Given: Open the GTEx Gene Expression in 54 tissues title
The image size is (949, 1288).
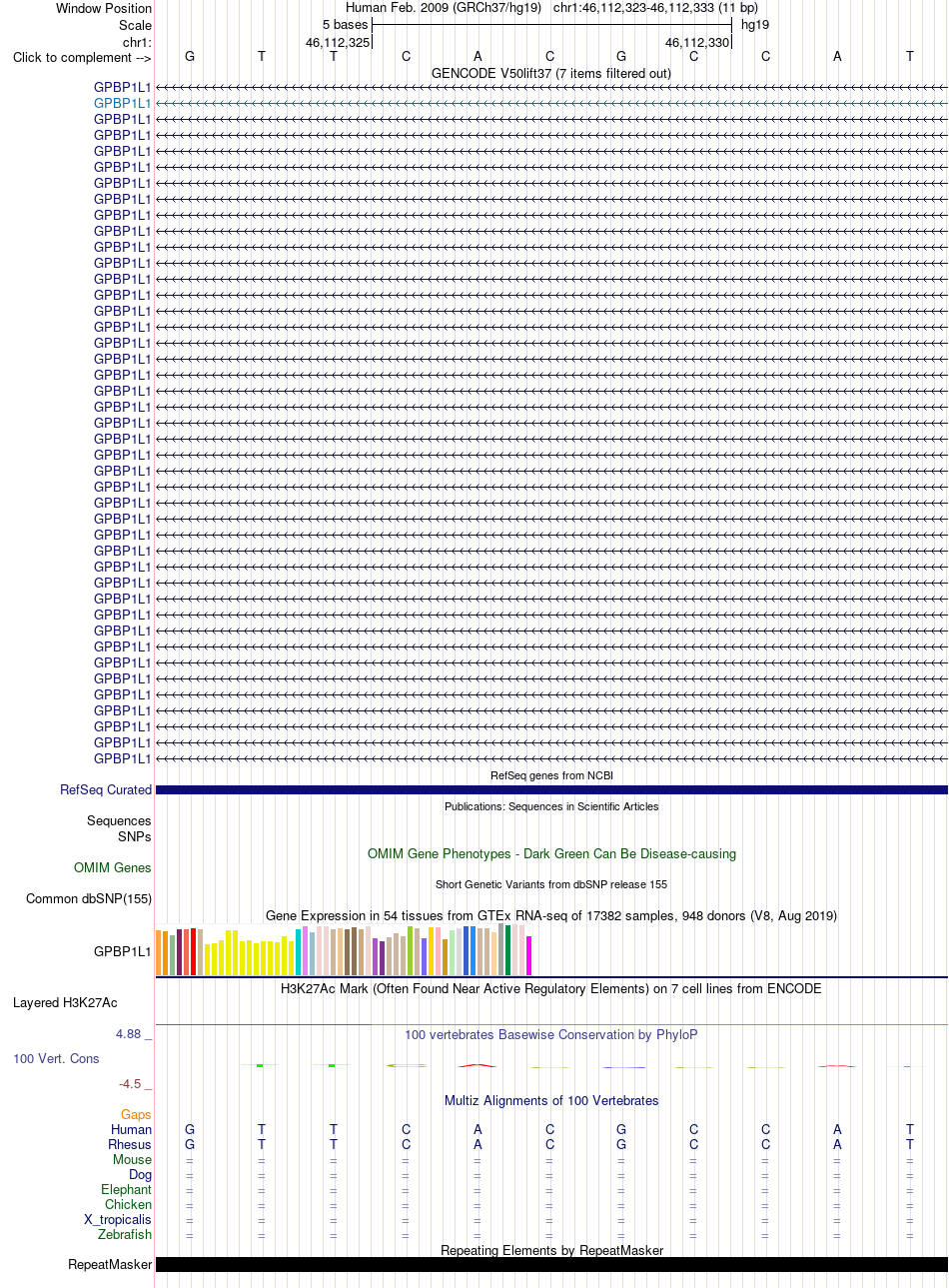Looking at the screenshot, I should tap(551, 916).
